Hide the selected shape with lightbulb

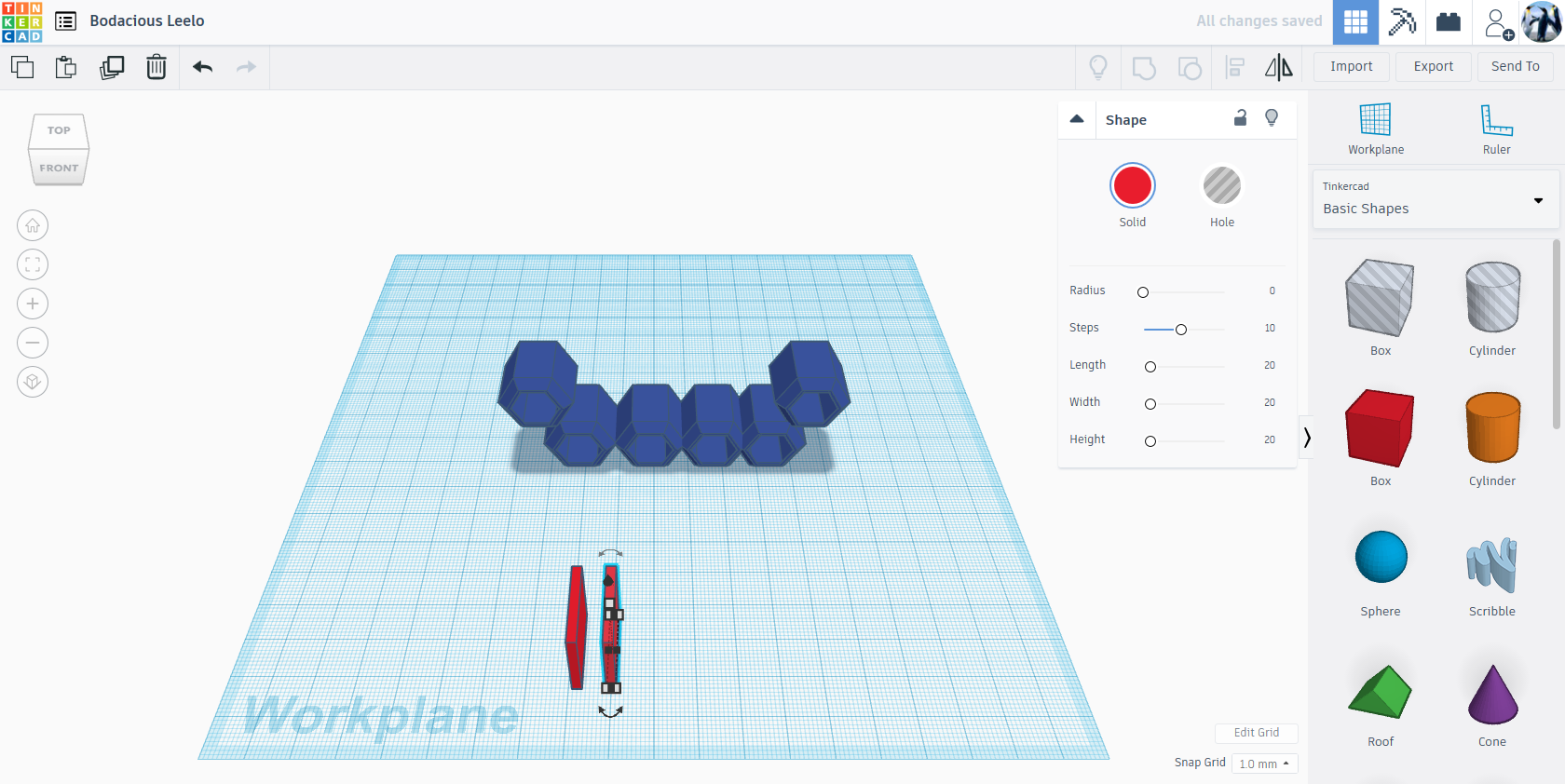(1272, 117)
